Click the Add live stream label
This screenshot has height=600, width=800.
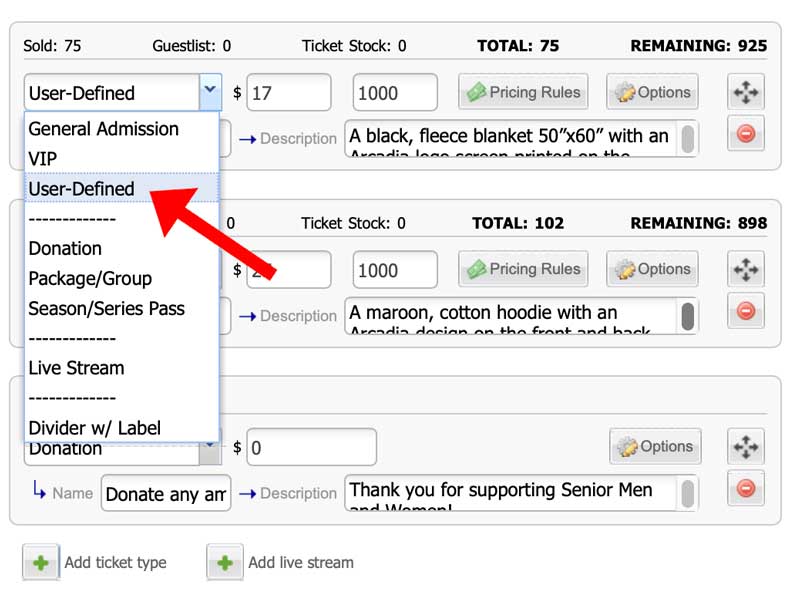[x=301, y=562]
